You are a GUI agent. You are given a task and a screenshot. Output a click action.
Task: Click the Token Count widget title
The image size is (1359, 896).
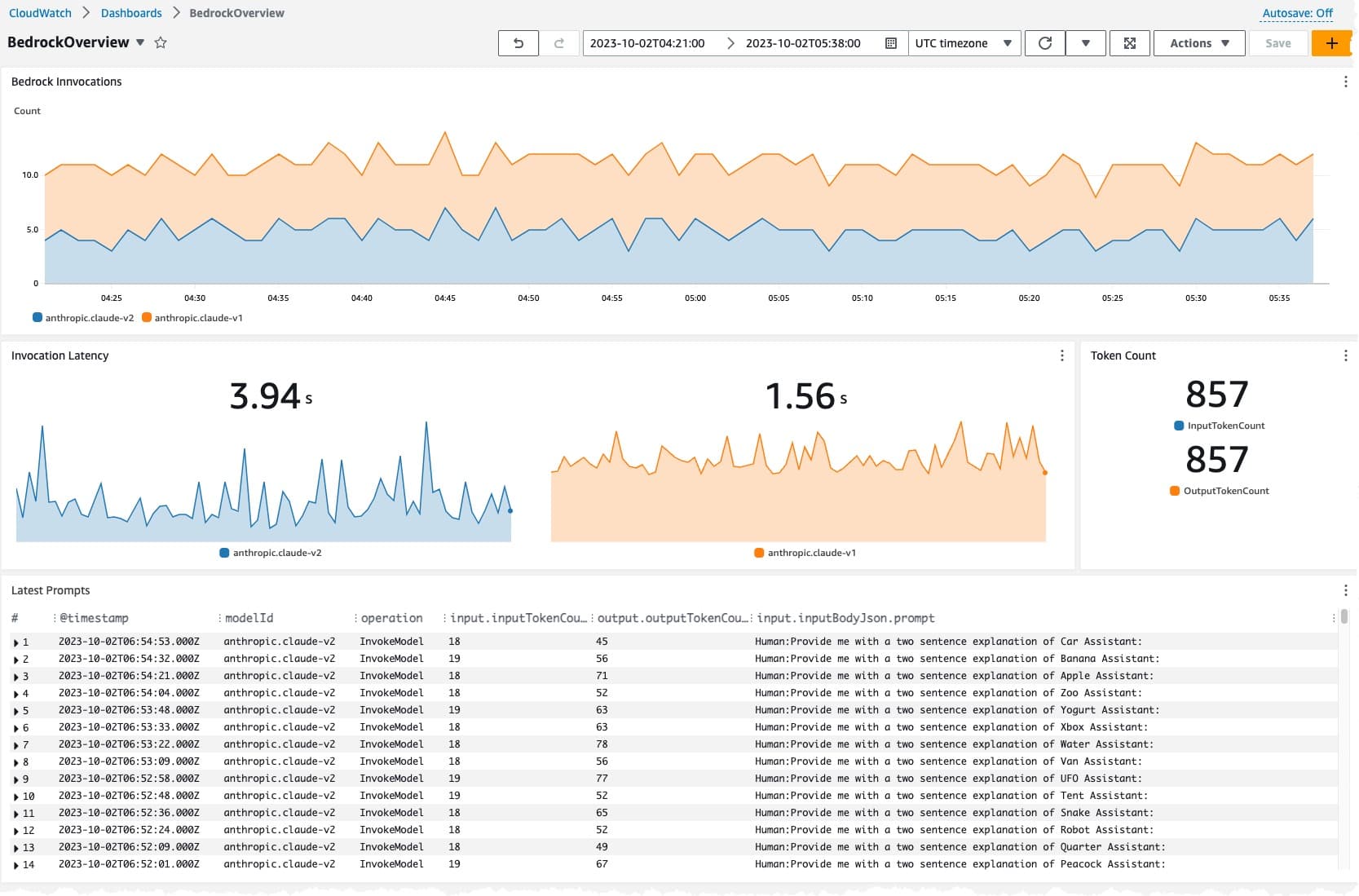(x=1123, y=355)
